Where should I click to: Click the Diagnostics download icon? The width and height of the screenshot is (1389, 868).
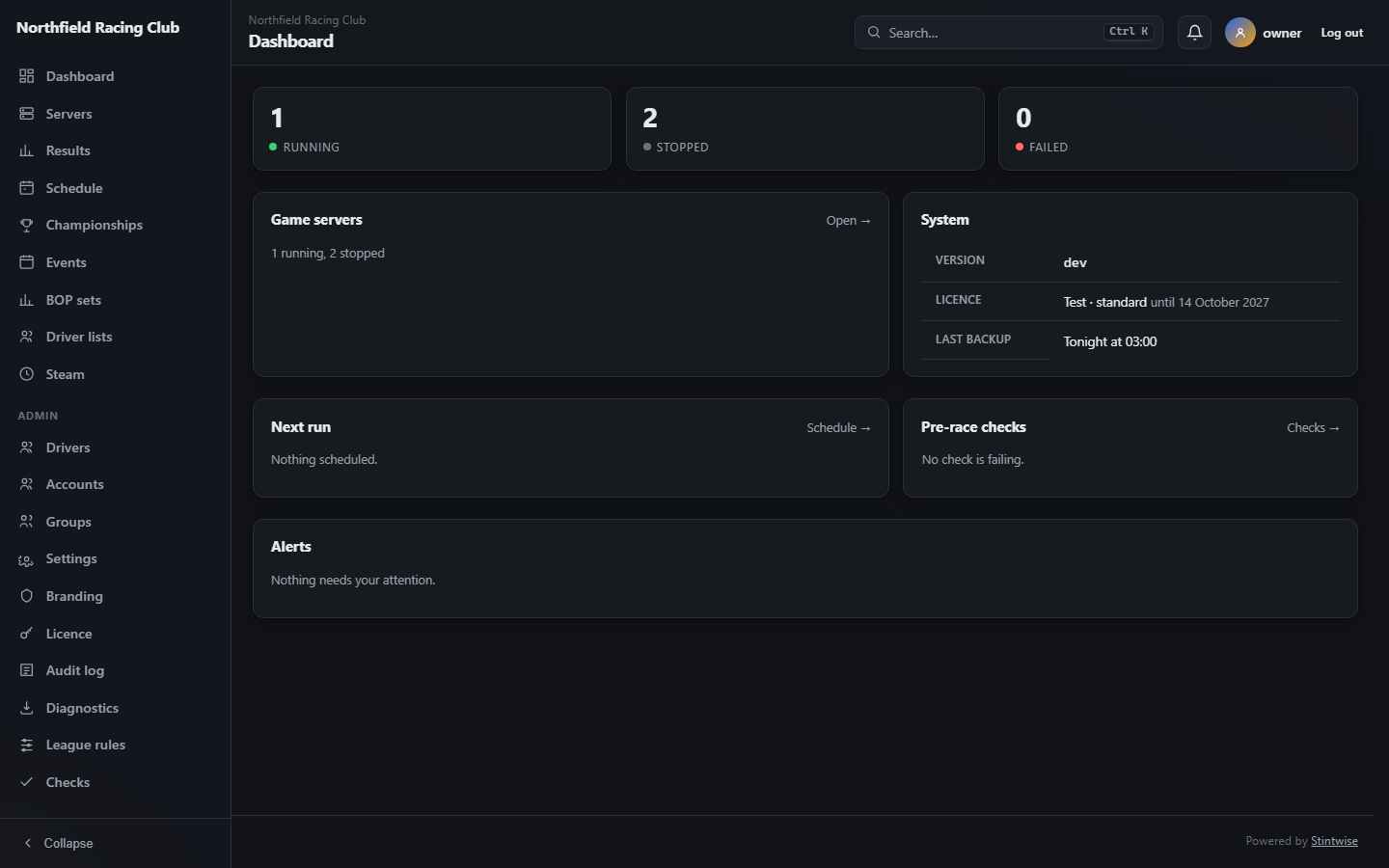point(27,708)
